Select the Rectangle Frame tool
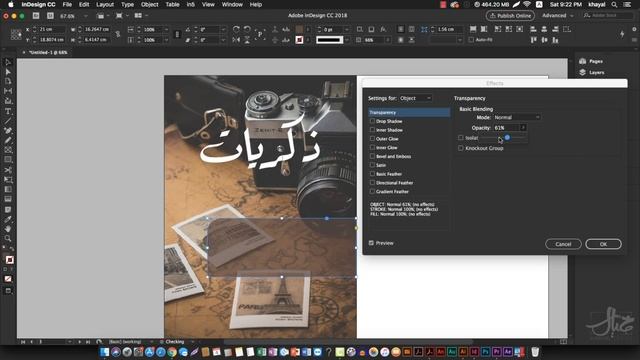Viewport: 640px width, 360px height. point(8,150)
